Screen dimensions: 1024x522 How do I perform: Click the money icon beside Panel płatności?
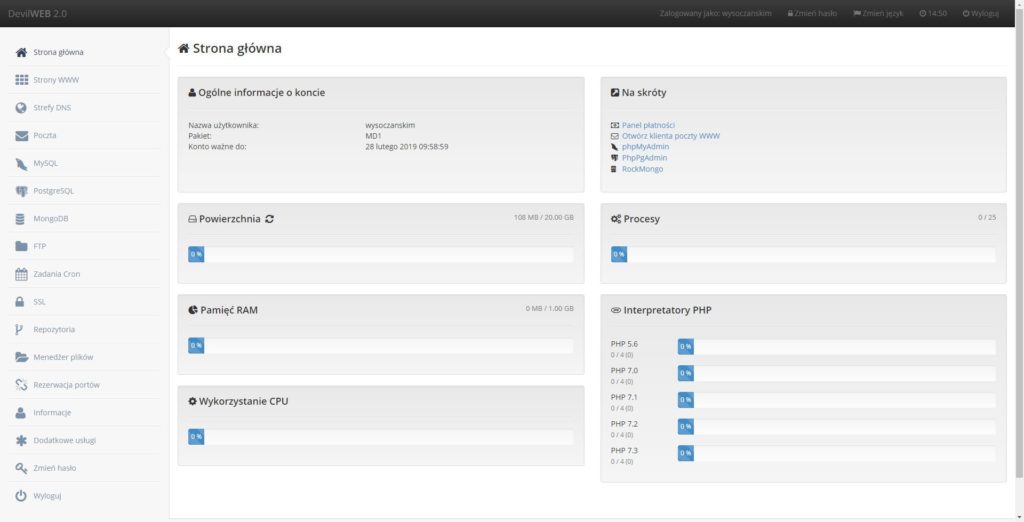pos(615,125)
